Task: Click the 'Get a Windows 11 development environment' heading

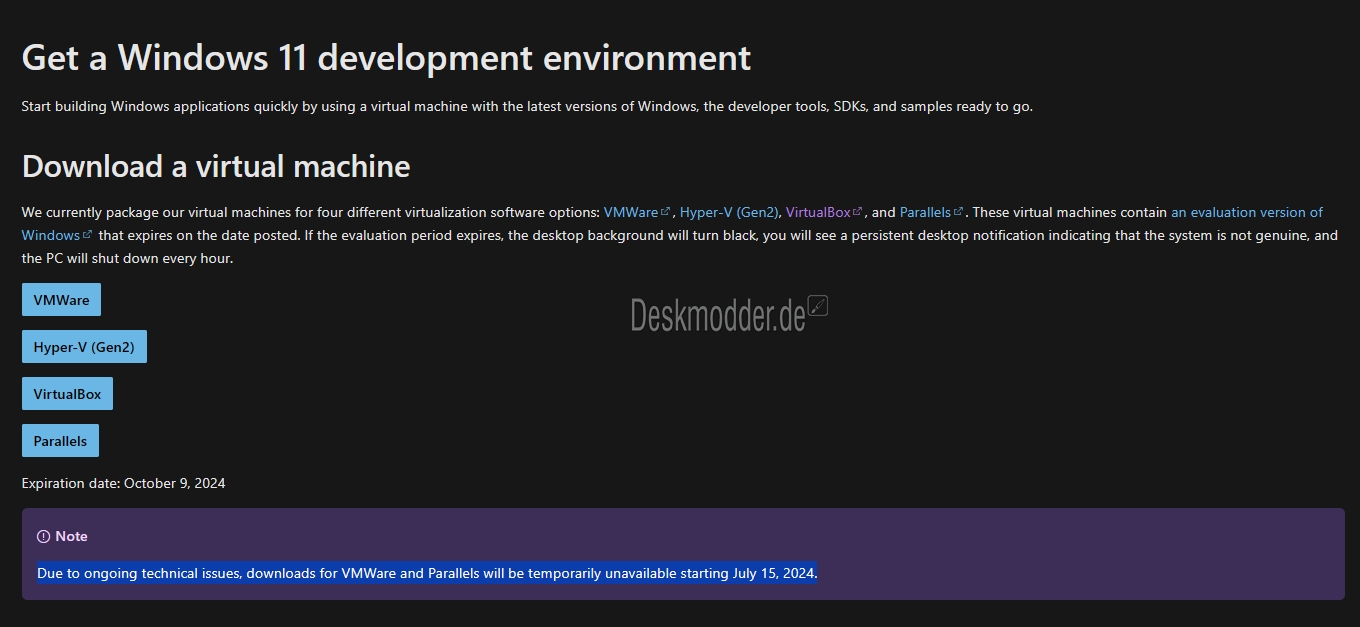Action: click(386, 57)
